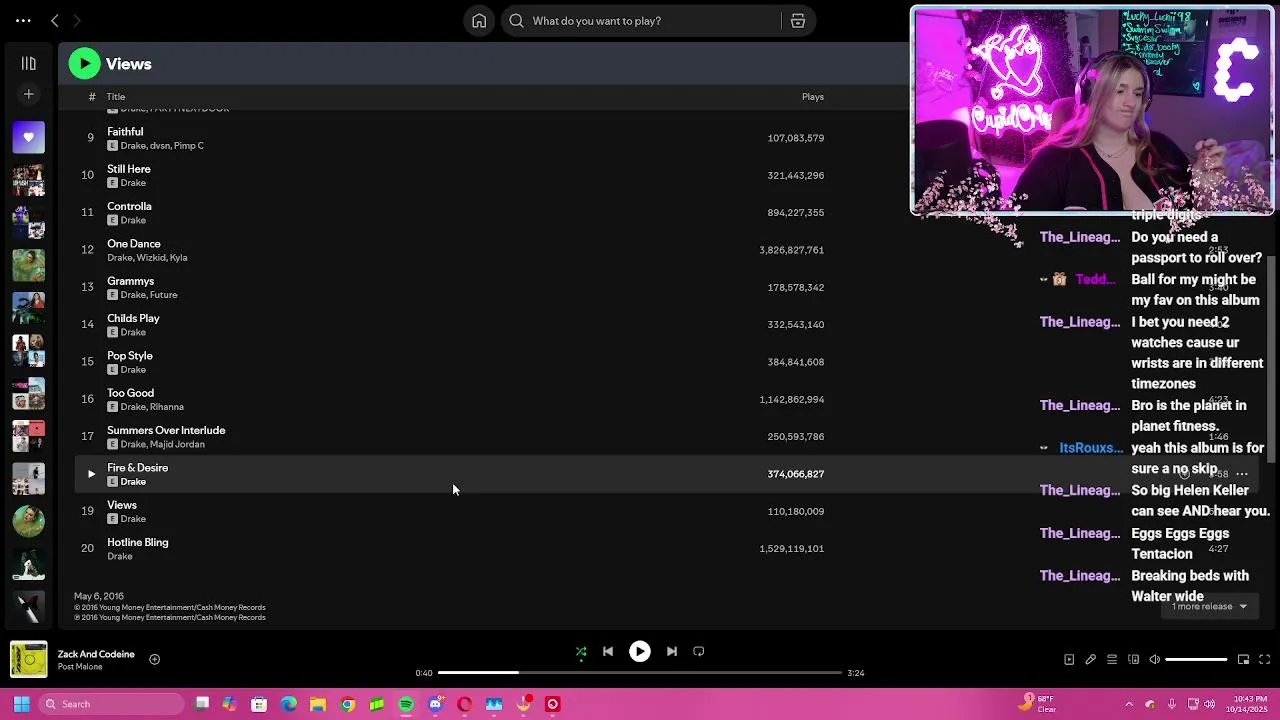The image size is (1280, 720).
Task: Open Zack And Codeine album art
Action: click(29, 660)
